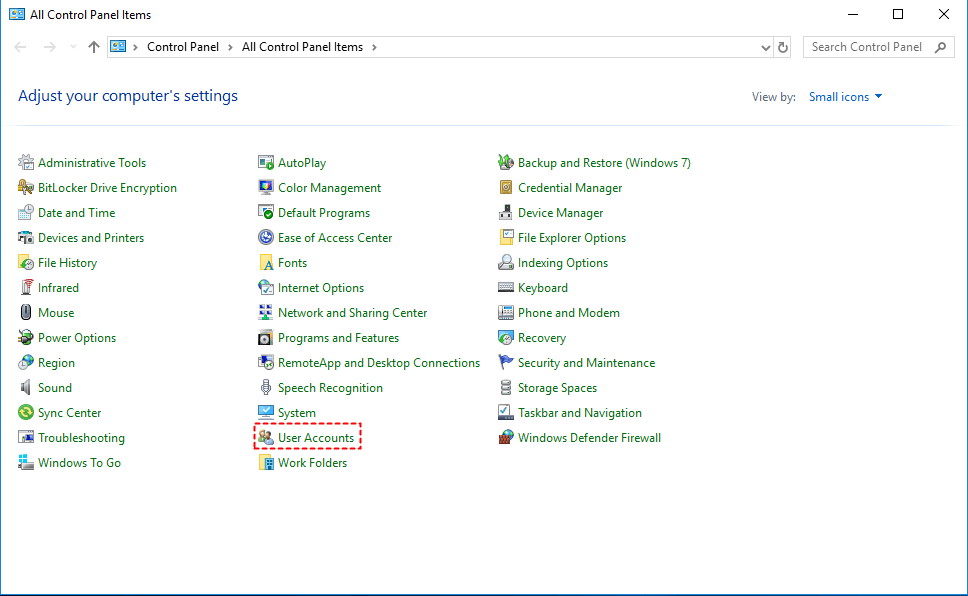Viewport: 968px width, 596px height.
Task: Click the File History icon
Action: [26, 262]
